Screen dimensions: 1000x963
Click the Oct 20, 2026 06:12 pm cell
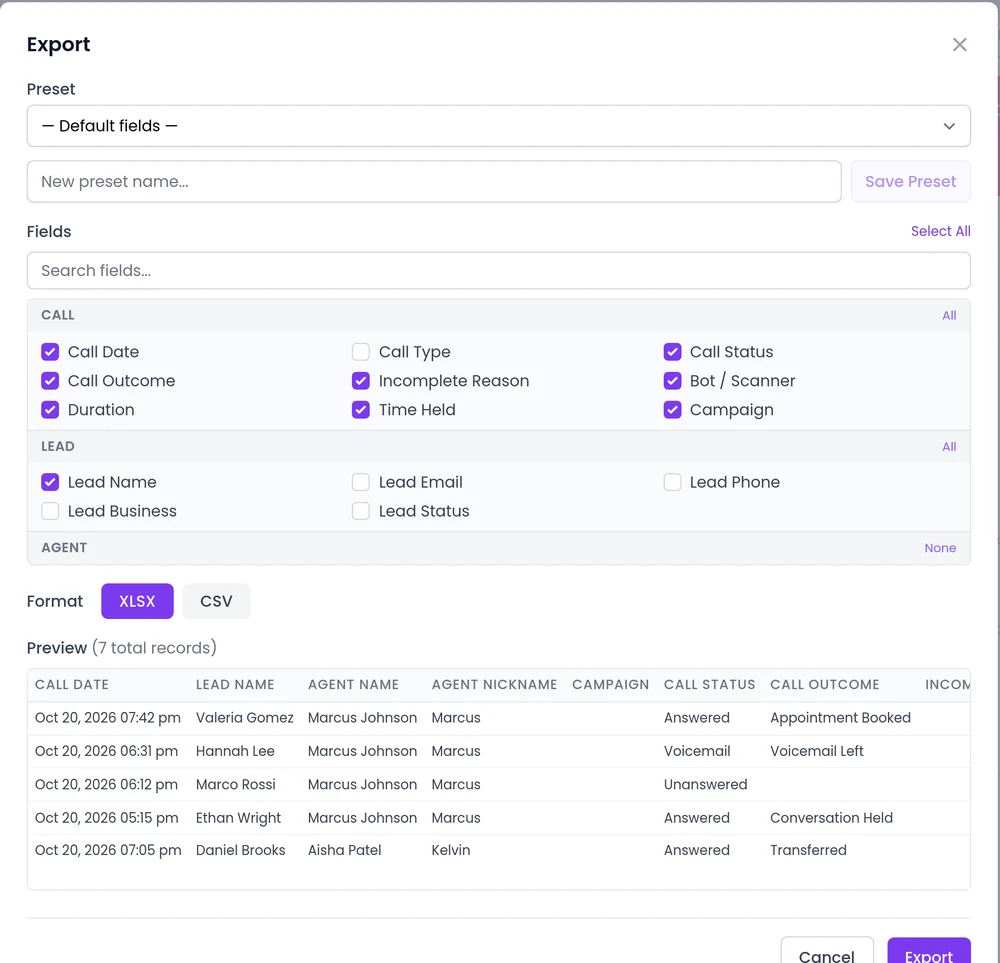tap(107, 784)
